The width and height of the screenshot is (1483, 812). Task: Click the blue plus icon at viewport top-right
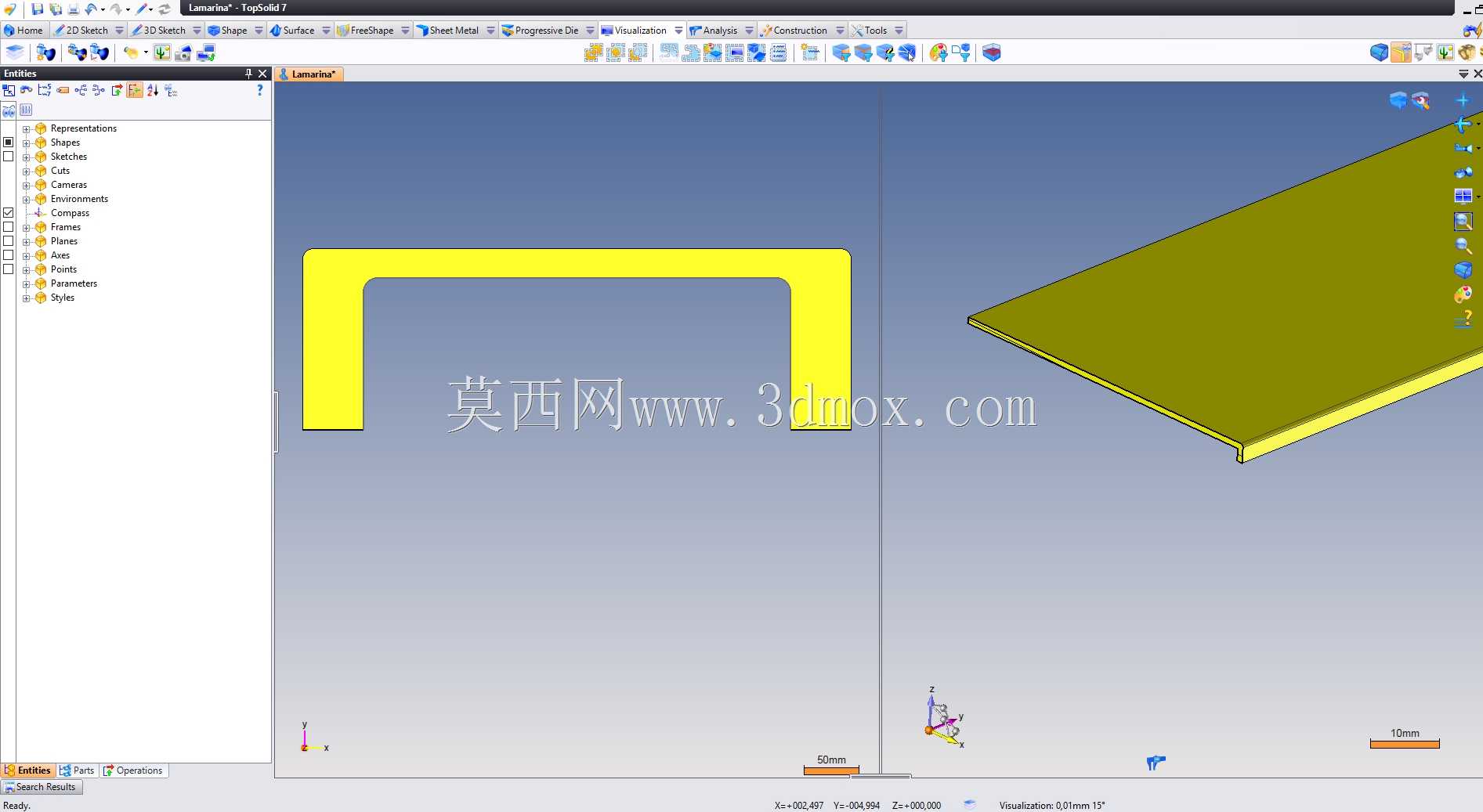point(1462,100)
